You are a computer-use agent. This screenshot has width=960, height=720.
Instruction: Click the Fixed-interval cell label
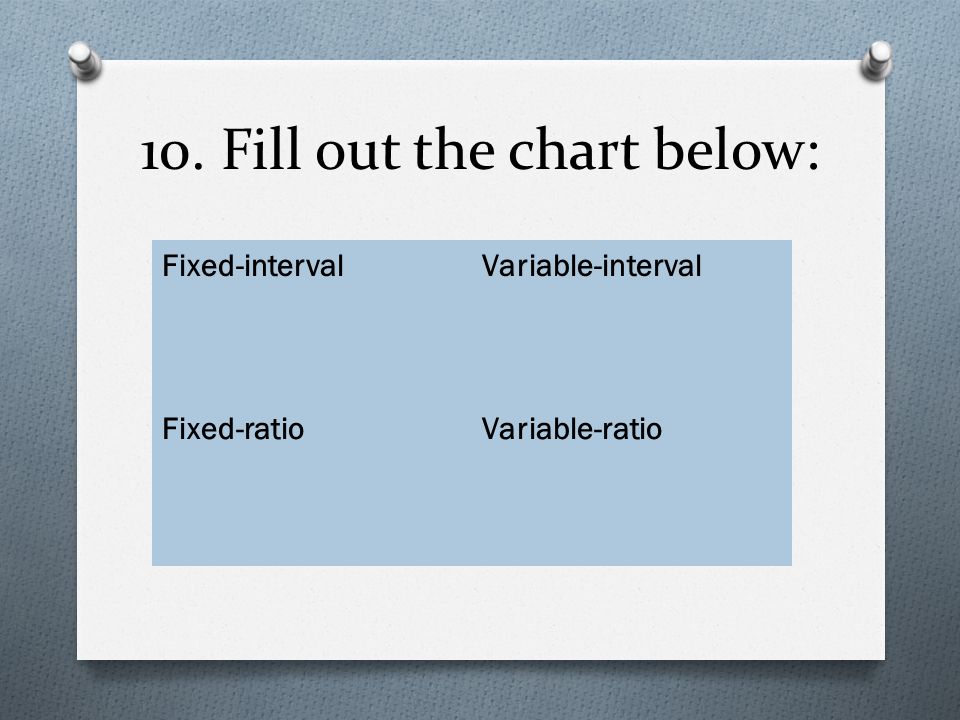(x=252, y=266)
